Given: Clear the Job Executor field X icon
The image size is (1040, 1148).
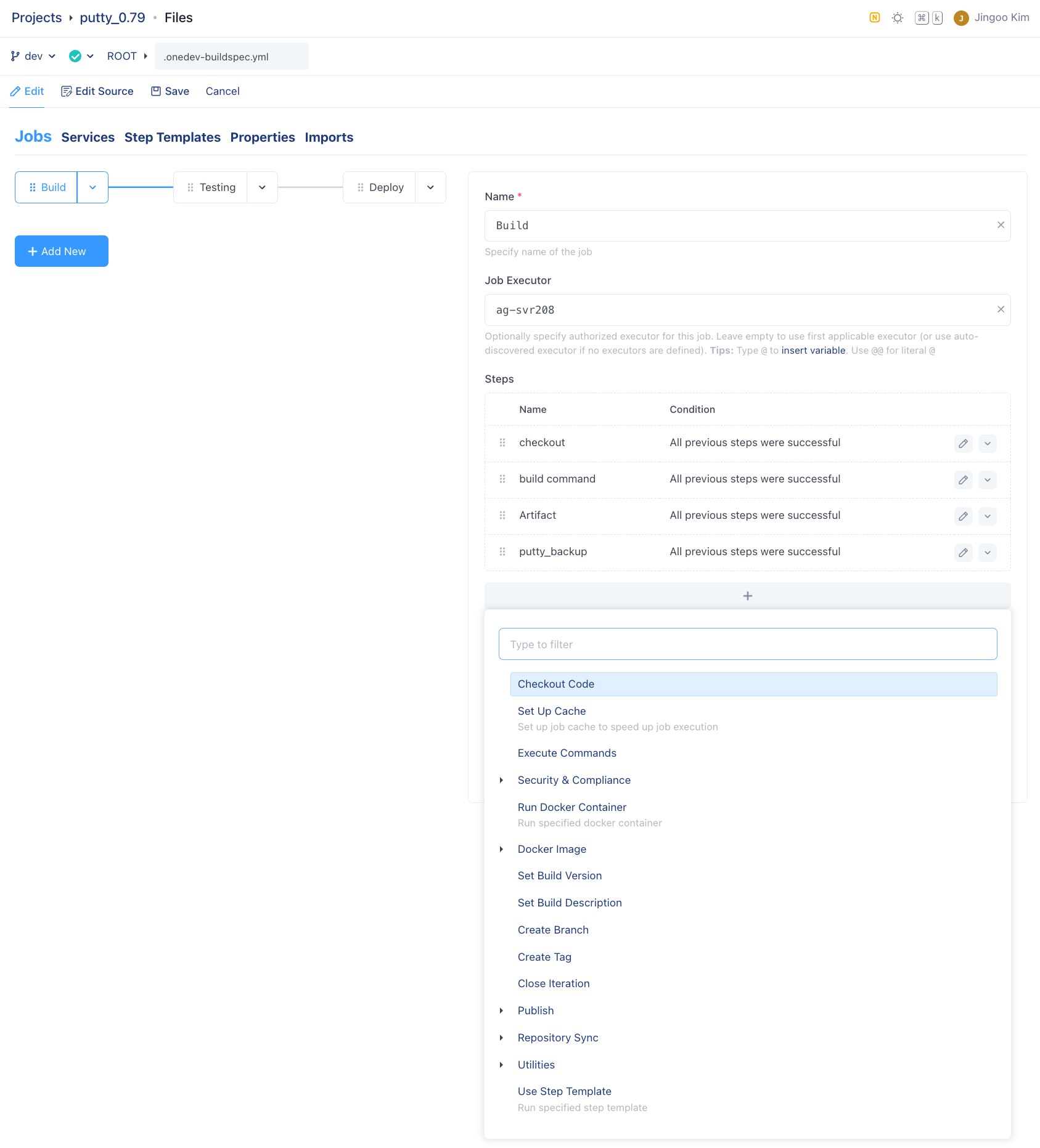Looking at the screenshot, I should (1001, 309).
